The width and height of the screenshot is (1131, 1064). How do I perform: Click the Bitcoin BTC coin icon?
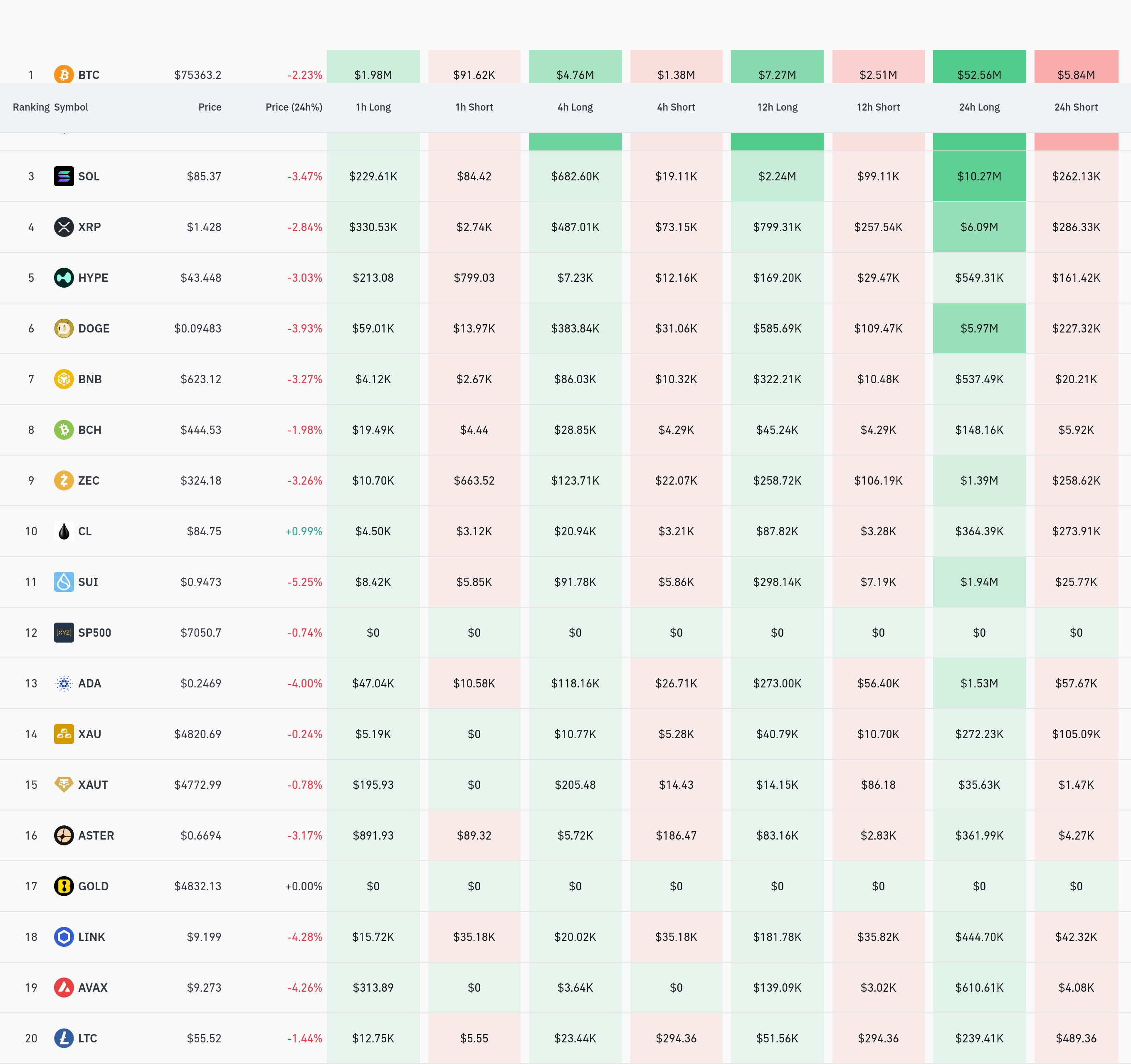pyautogui.click(x=64, y=74)
